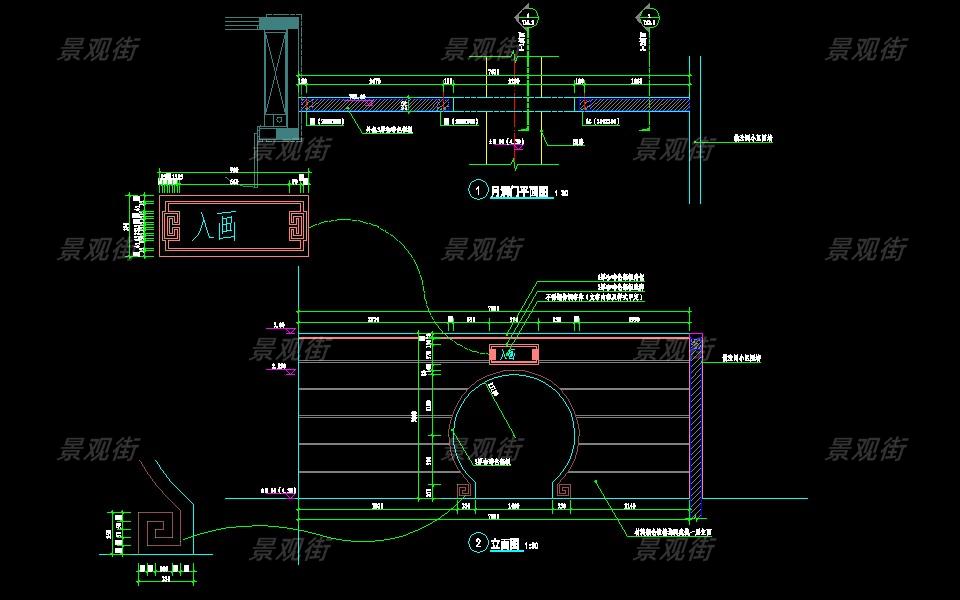The width and height of the screenshot is (960, 600).
Task: Click the right spiral ornament at moon gate base
Action: pos(564,490)
